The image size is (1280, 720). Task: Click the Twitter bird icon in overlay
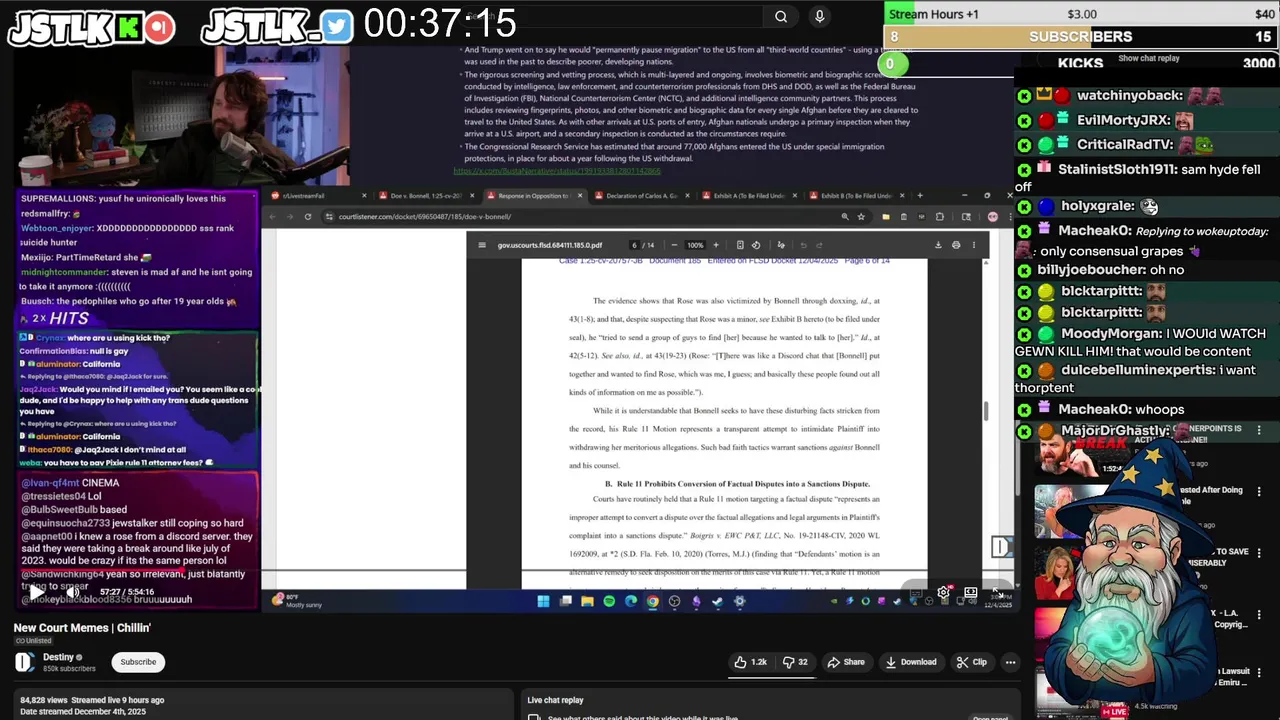[x=338, y=27]
